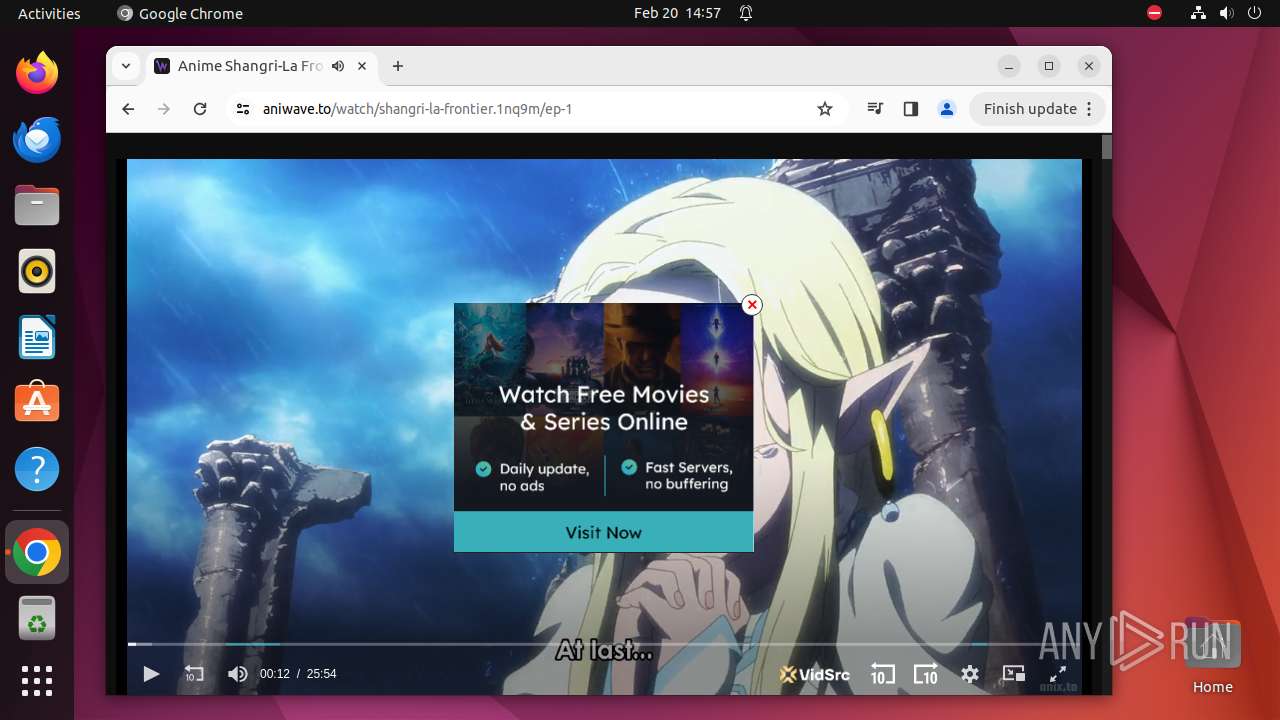
Task: Mute tab via speaker icon
Action: [338, 66]
